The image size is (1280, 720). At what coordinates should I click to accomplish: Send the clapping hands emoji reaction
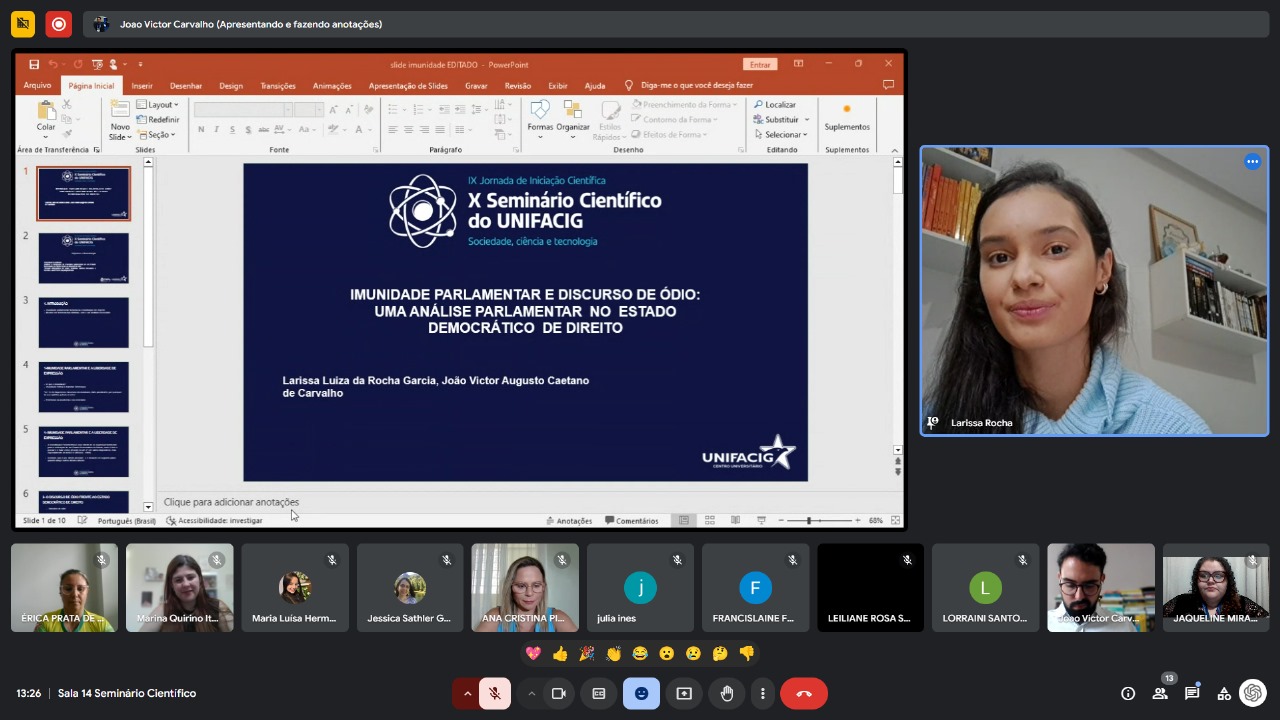[613, 653]
